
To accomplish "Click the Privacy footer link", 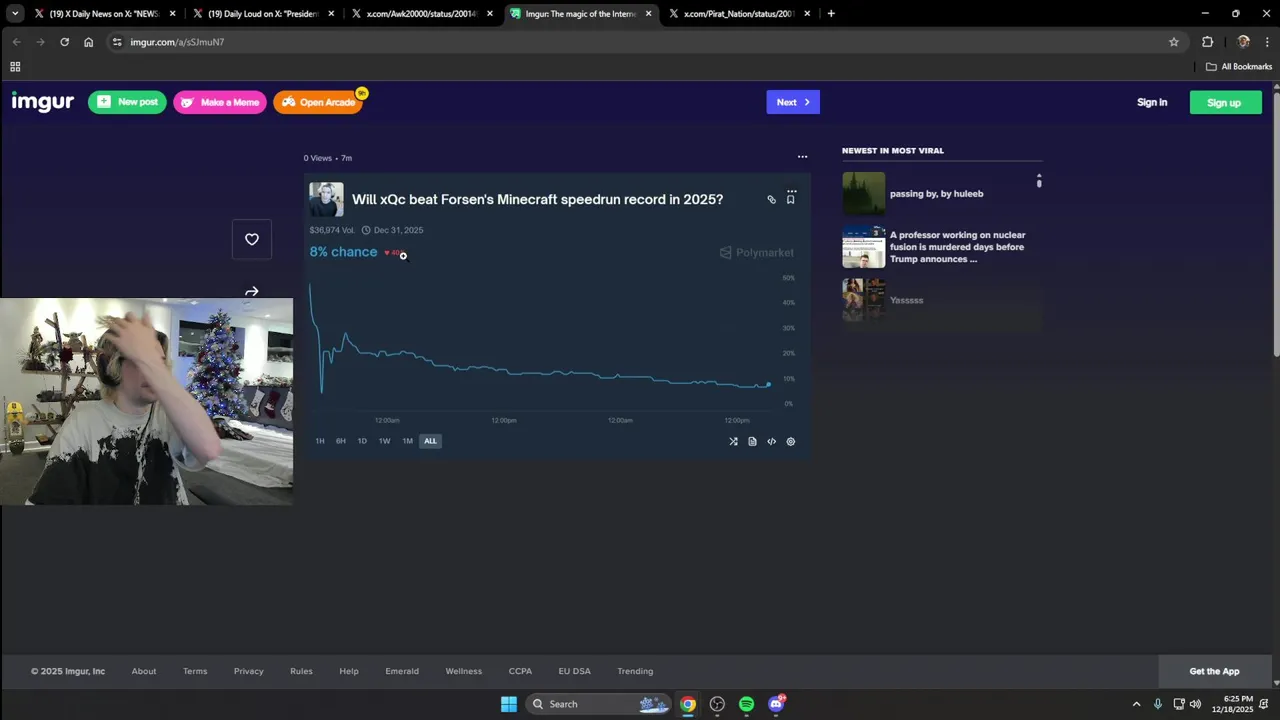I will 249,671.
